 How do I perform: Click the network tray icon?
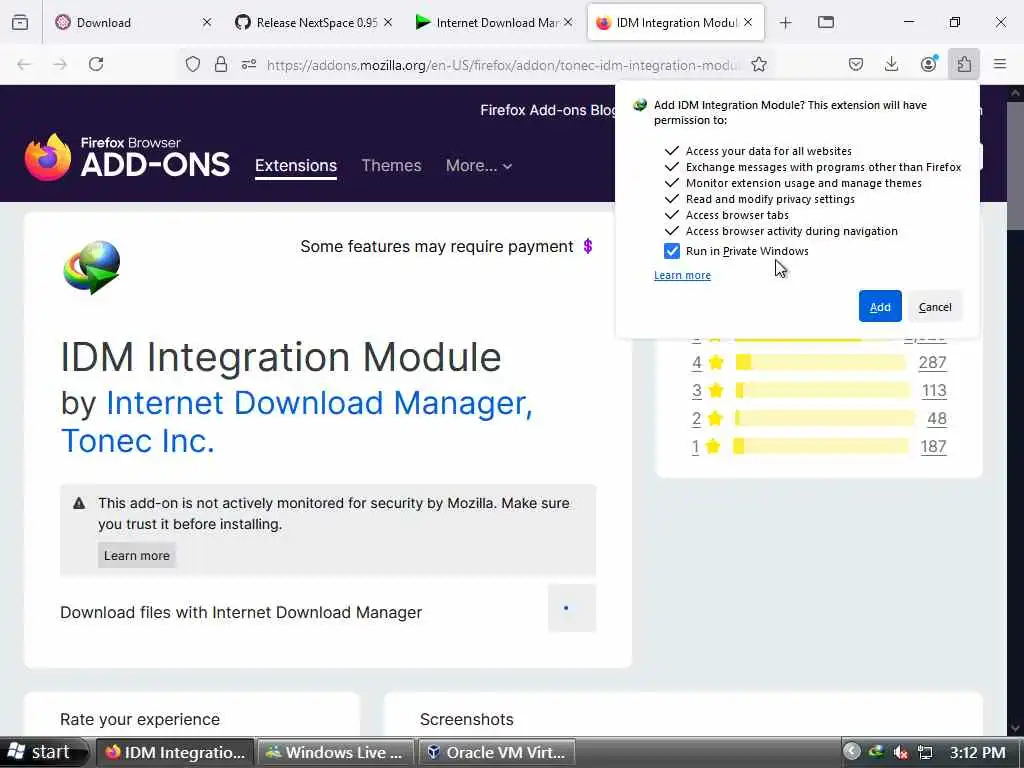point(925,752)
